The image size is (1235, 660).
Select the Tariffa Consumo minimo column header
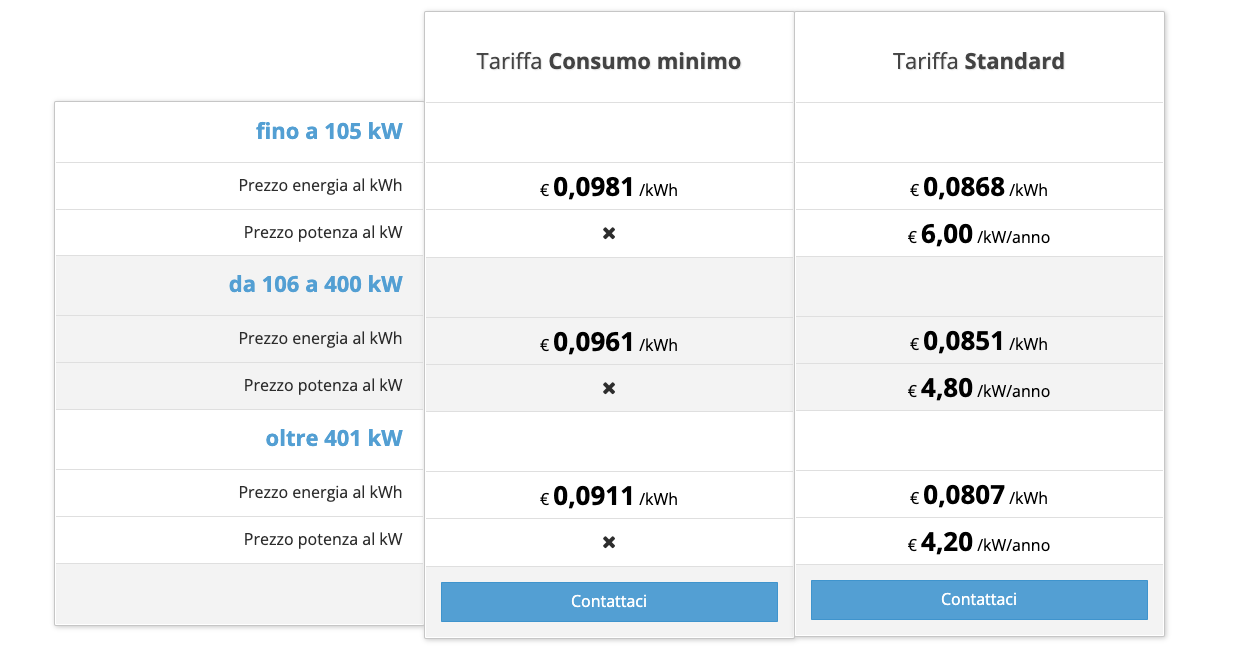click(x=609, y=62)
